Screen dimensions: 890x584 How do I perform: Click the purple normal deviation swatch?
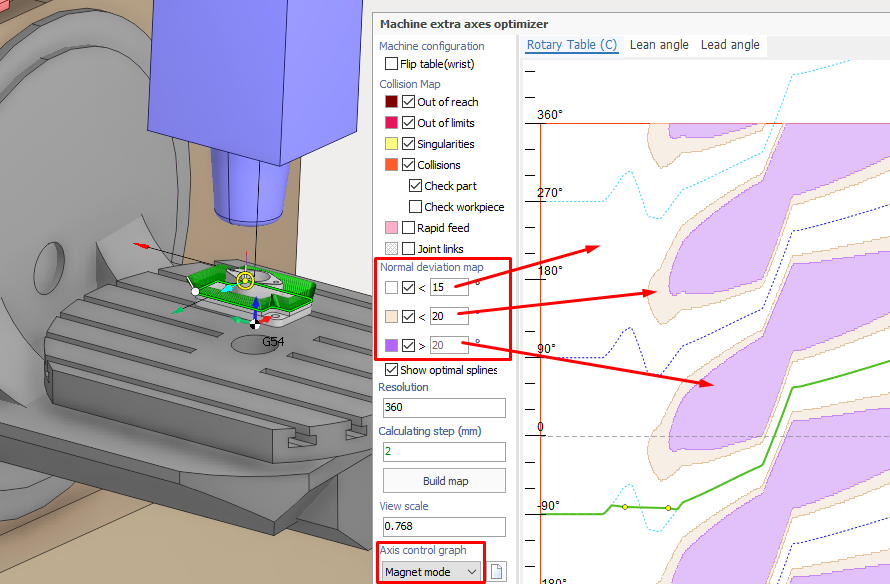391,346
